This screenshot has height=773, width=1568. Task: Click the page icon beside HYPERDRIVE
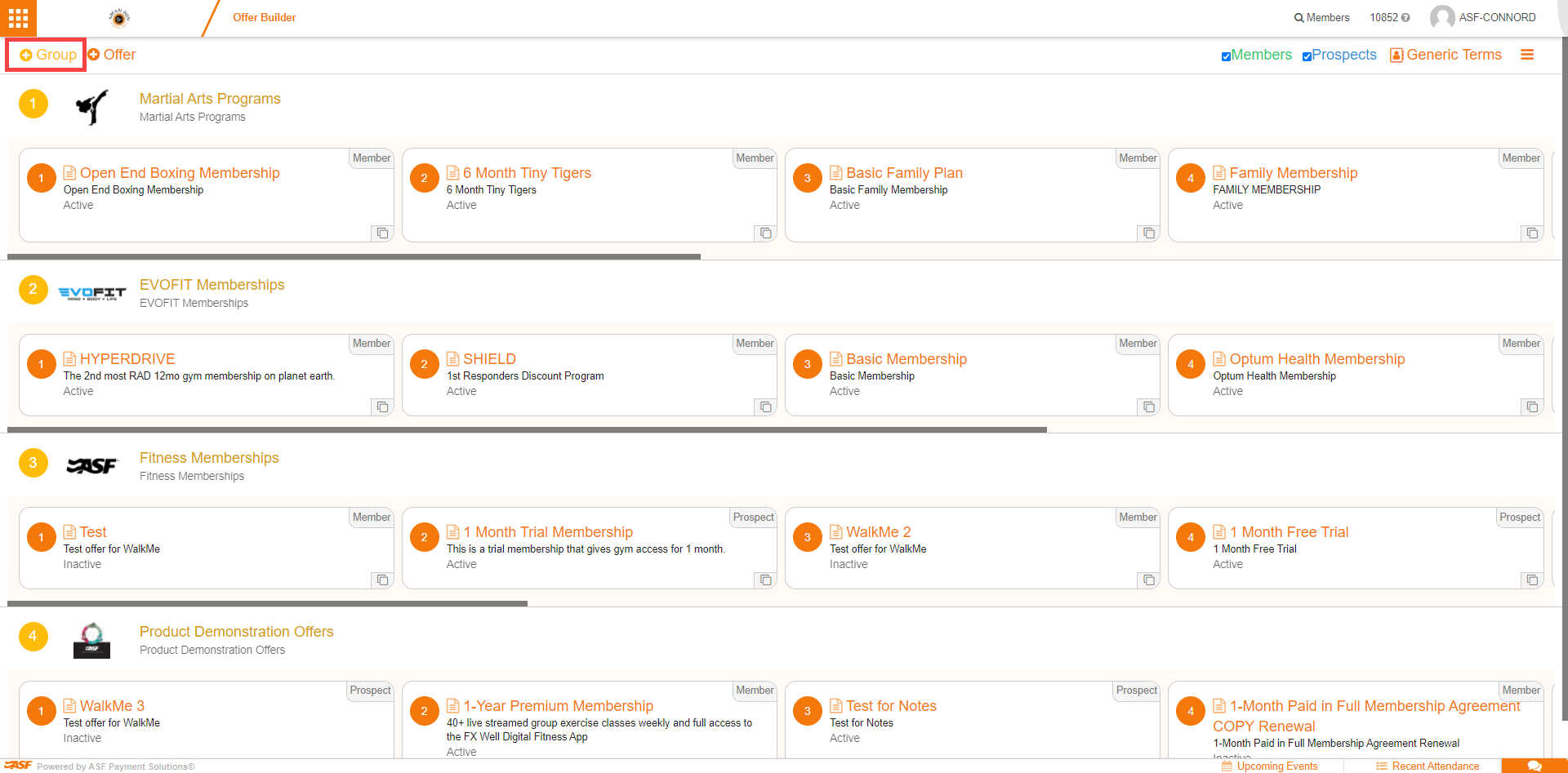coord(69,358)
